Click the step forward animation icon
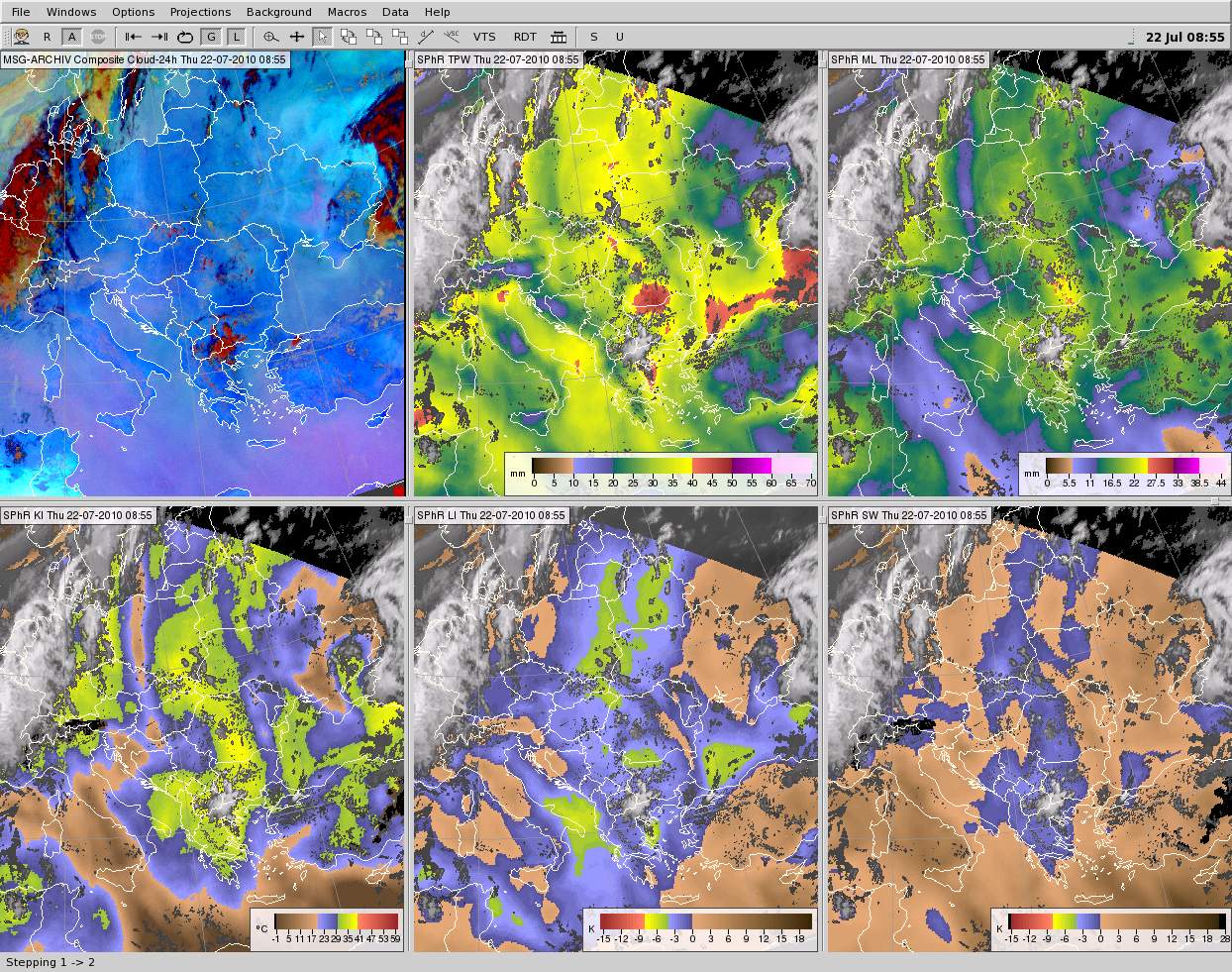 click(158, 37)
